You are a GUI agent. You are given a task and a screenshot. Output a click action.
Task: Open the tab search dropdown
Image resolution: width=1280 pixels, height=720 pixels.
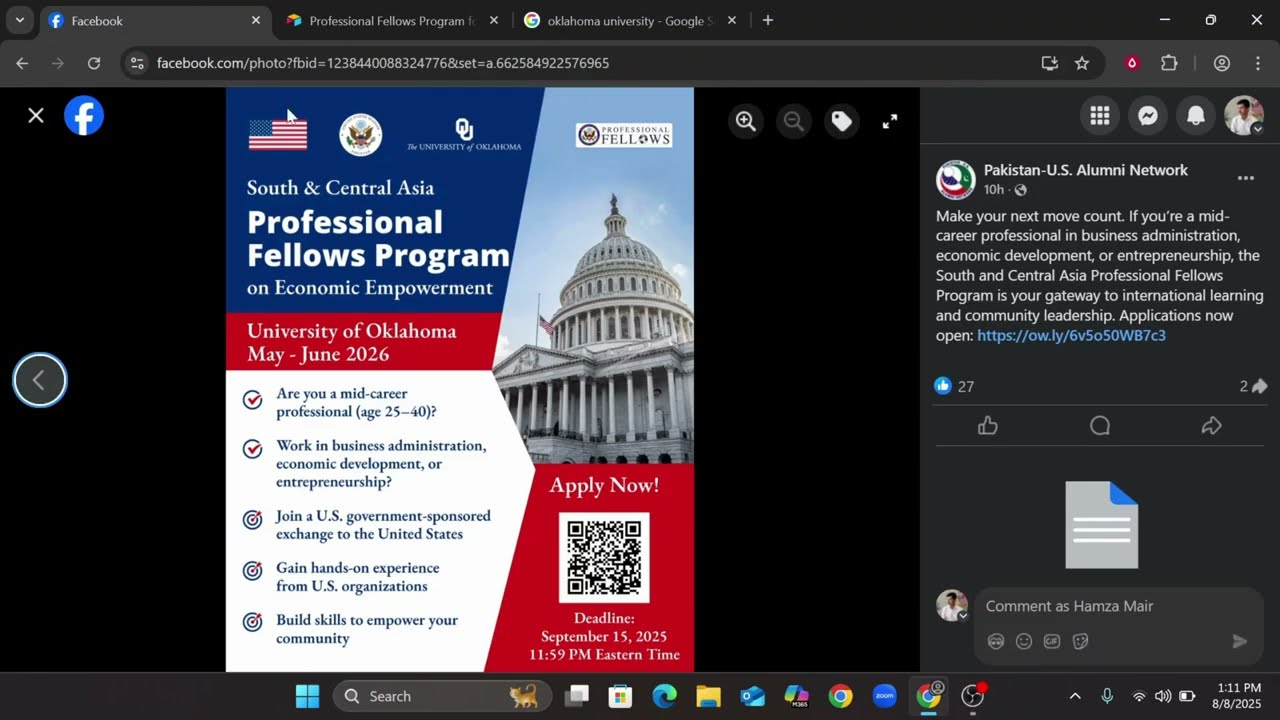pyautogui.click(x=20, y=21)
